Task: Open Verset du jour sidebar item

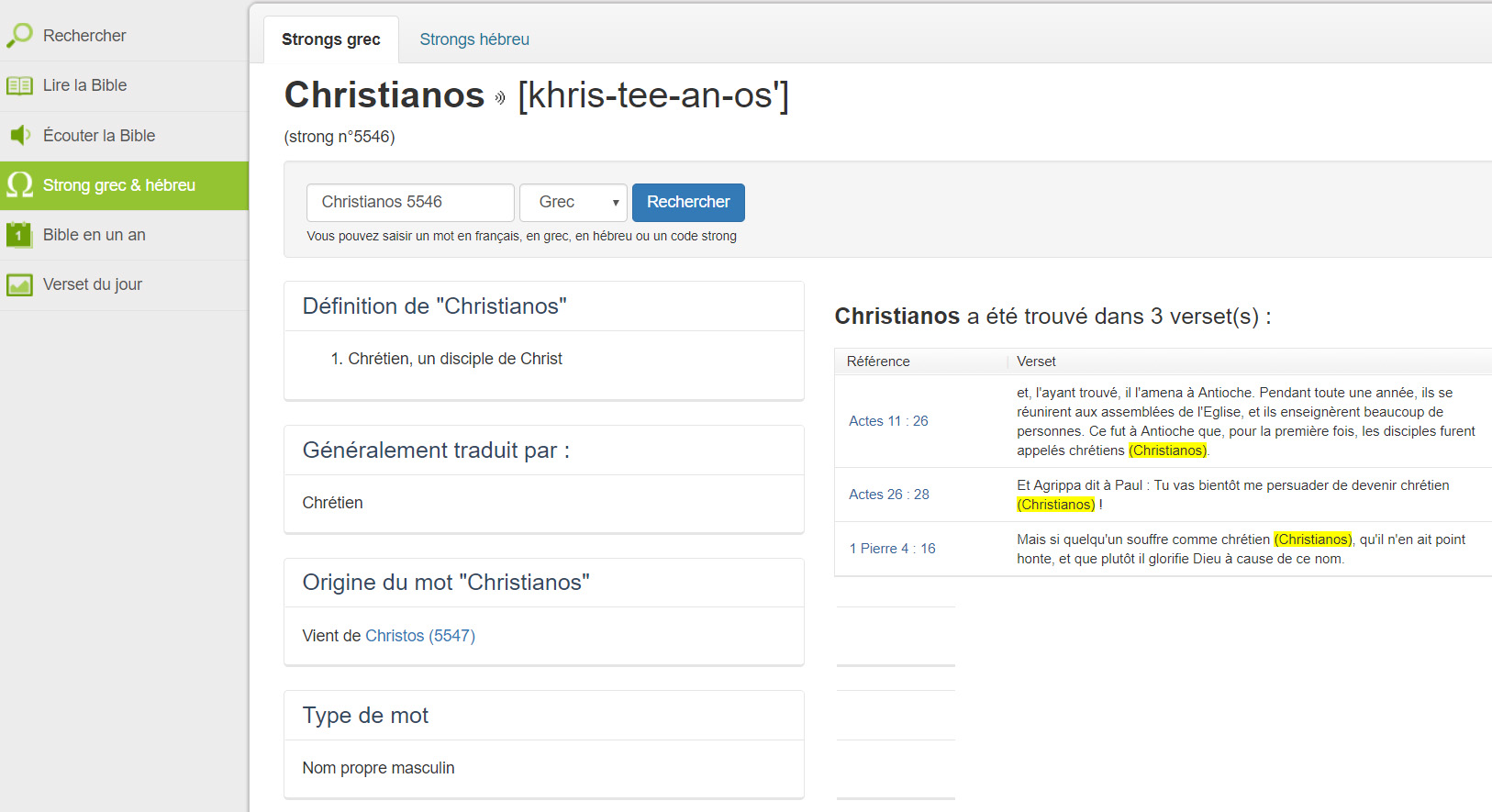Action: pos(92,285)
